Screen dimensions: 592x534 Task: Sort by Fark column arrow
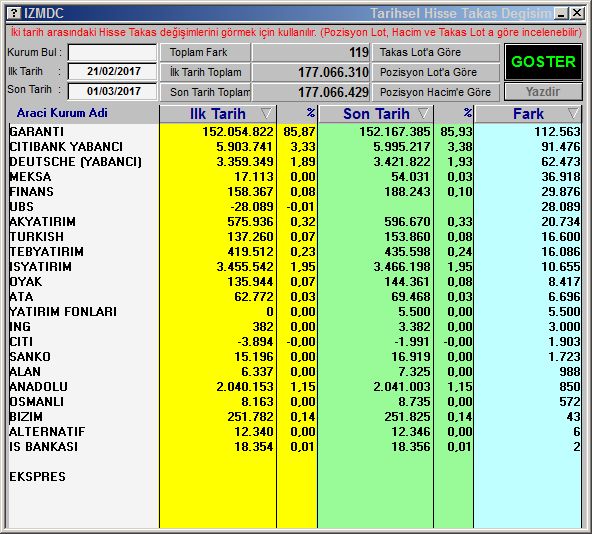pos(573,113)
